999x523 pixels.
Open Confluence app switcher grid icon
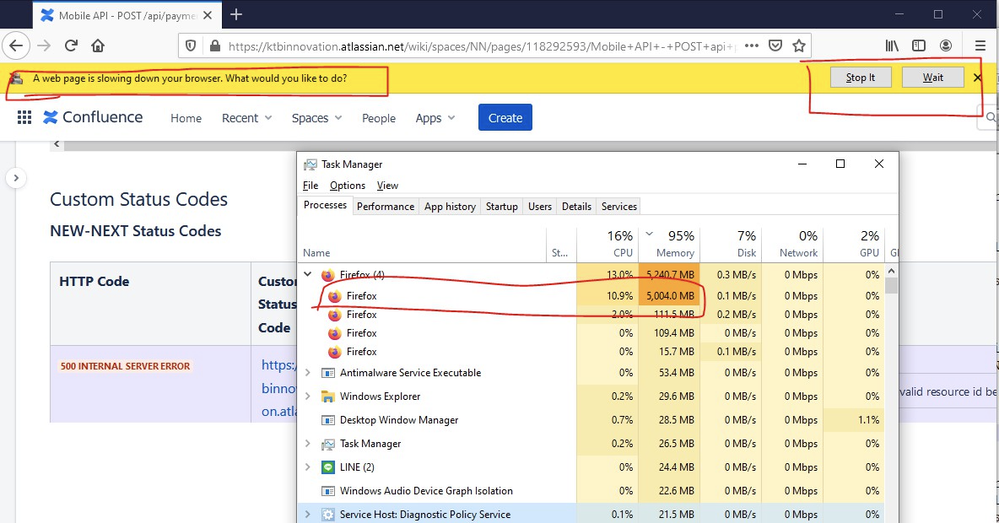click(24, 117)
